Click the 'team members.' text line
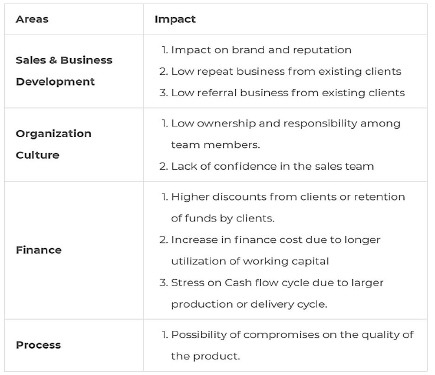 pyautogui.click(x=215, y=145)
